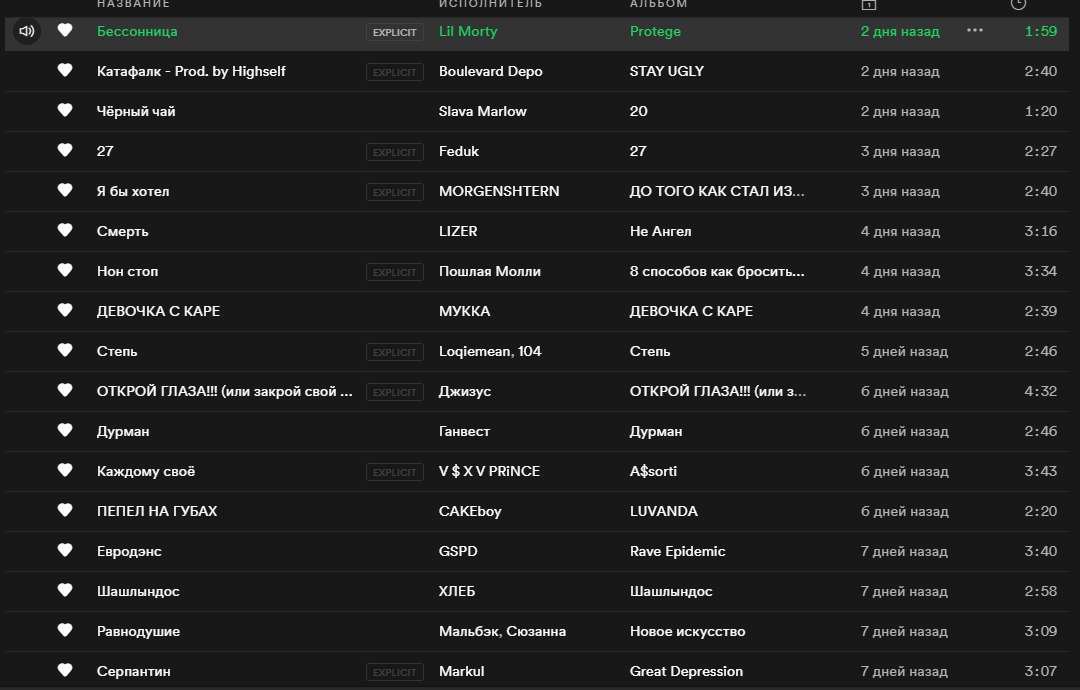The image size is (1080, 690).
Task: Open artist CAKEboy
Action: (x=470, y=511)
